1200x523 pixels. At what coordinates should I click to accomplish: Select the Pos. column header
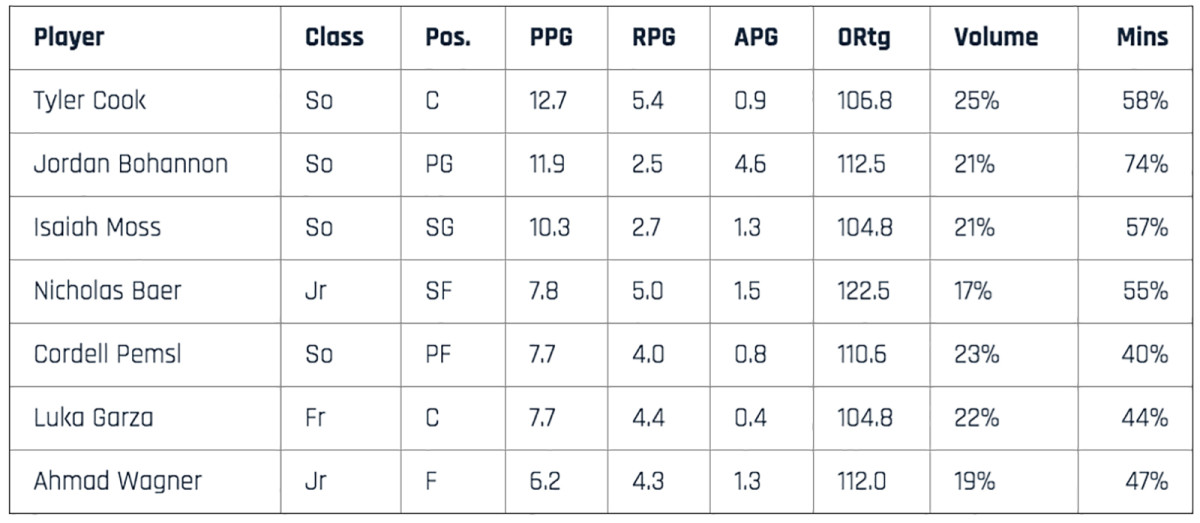click(x=447, y=38)
